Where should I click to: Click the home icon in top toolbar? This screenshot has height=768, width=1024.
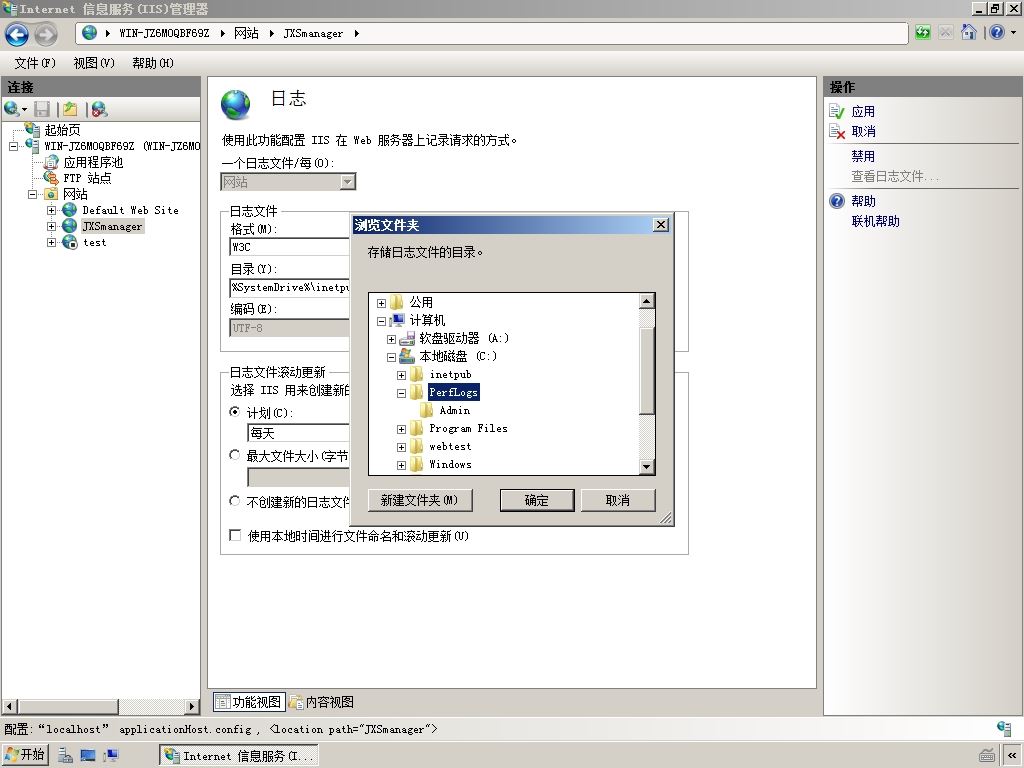point(969,33)
